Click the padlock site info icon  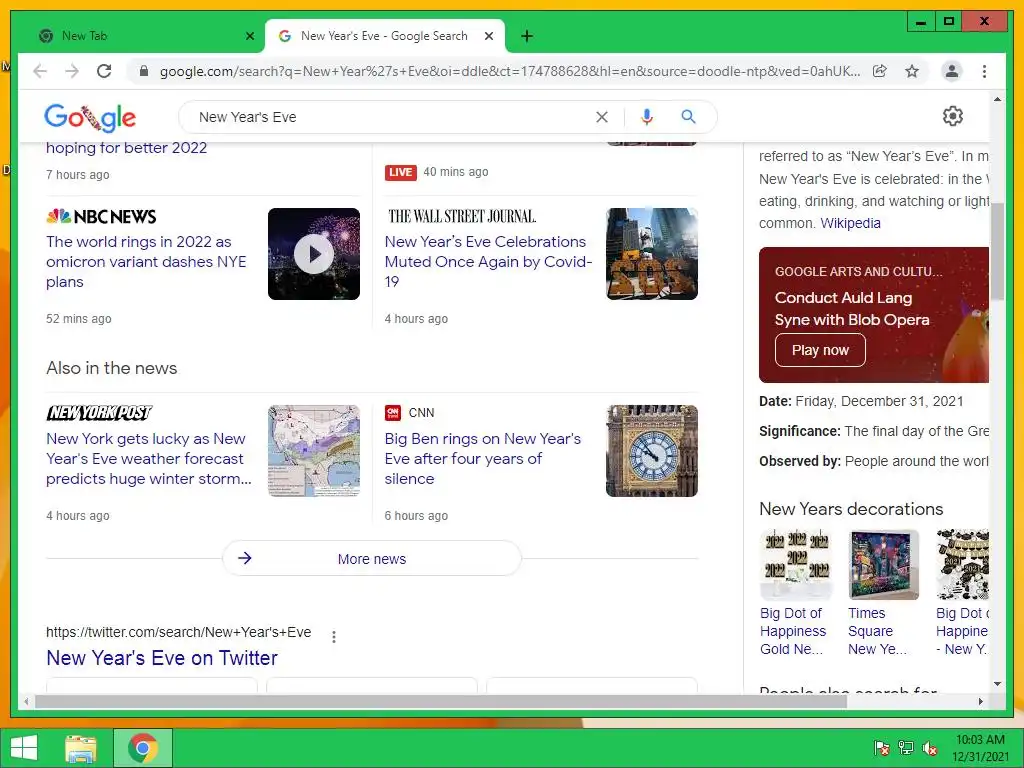144,71
